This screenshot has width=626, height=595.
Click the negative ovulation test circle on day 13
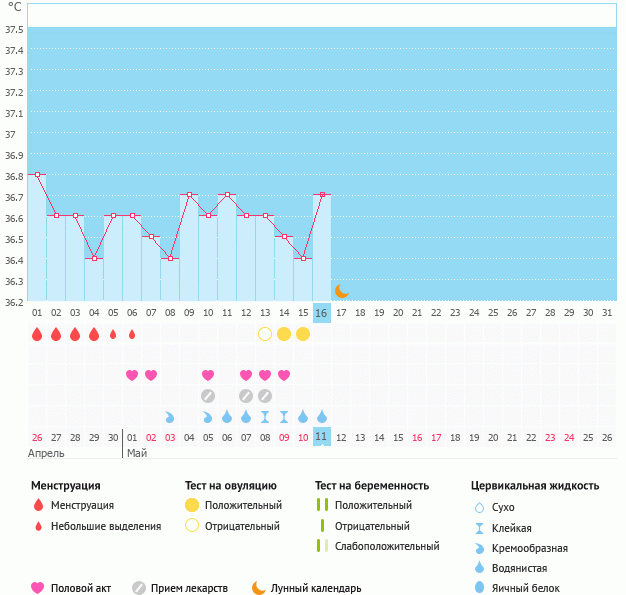pyautogui.click(x=265, y=334)
